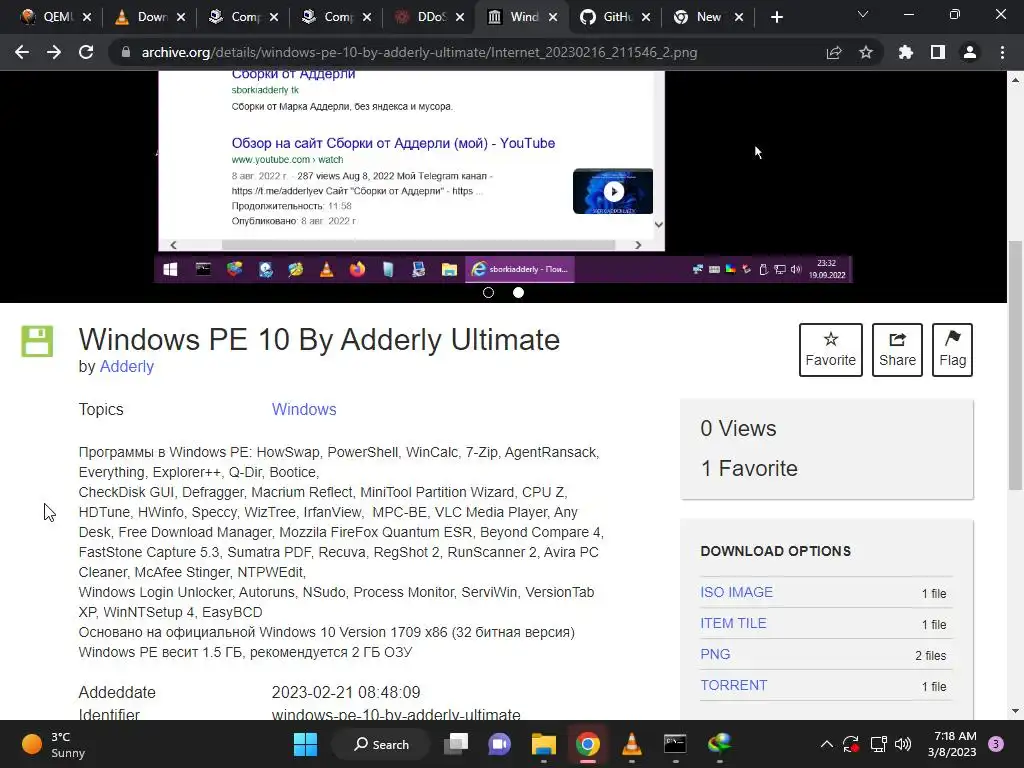Click the Windows Start button on taskbar
The height and width of the screenshot is (768, 1024).
pyautogui.click(x=306, y=744)
